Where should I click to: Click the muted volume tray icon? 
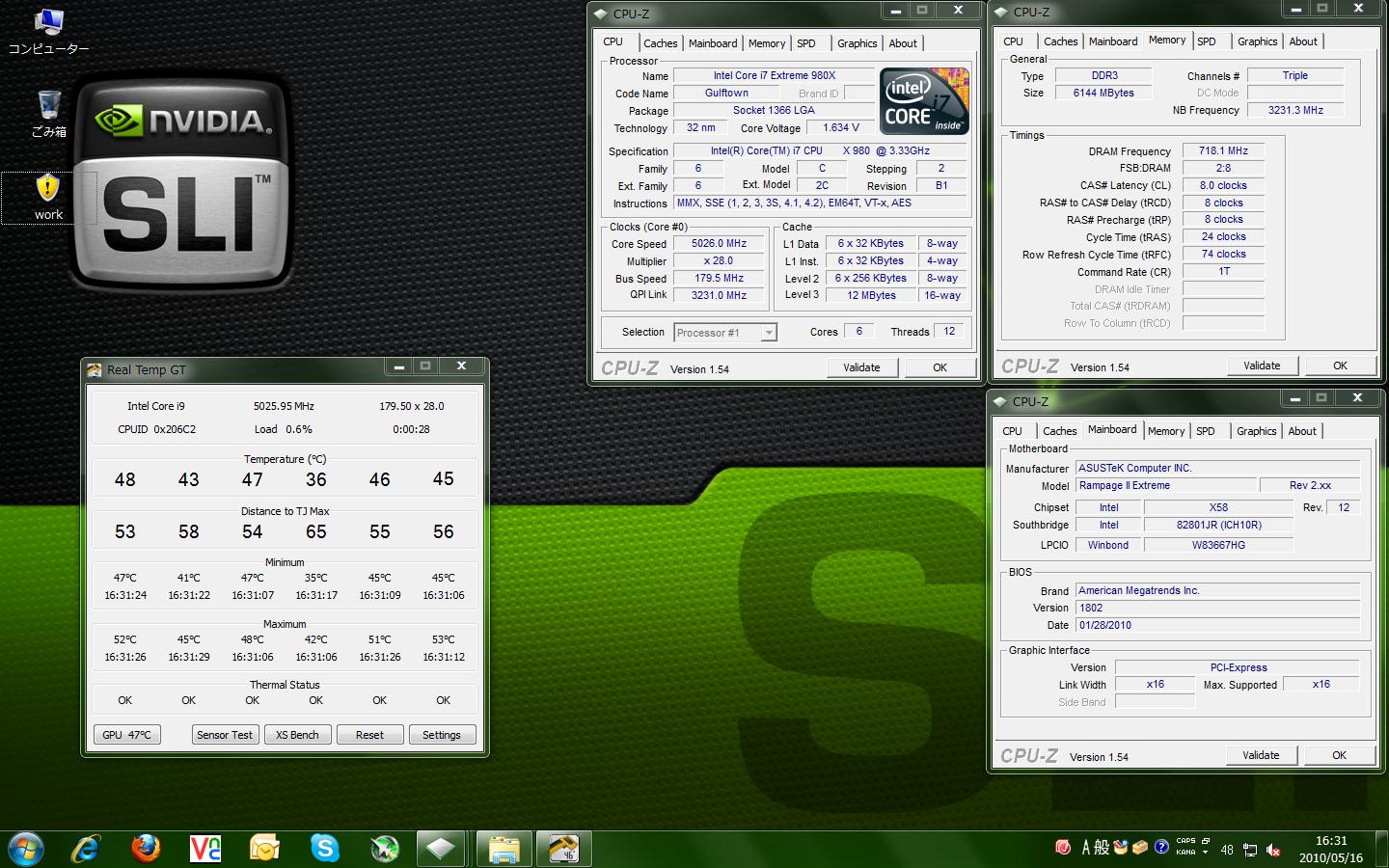(1273, 850)
